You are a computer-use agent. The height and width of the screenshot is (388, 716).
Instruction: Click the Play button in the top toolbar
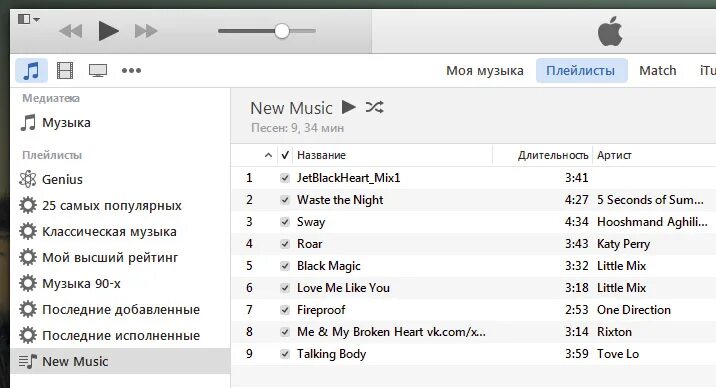[109, 31]
